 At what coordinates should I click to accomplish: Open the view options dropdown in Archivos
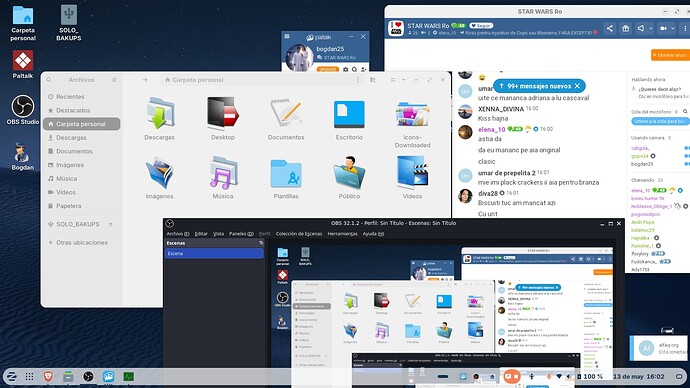tap(403, 80)
